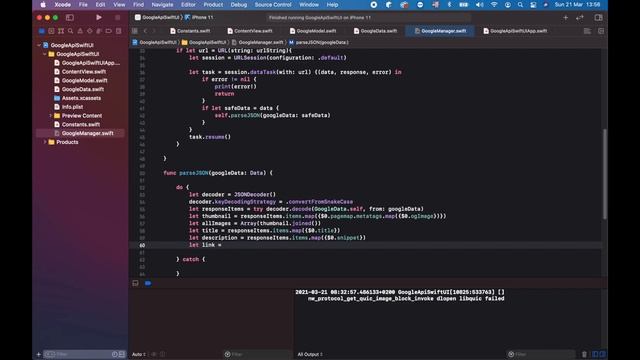This screenshot has height=360, width=640.
Task: Toggle the navigator sidebar visibility
Action: tap(70, 18)
